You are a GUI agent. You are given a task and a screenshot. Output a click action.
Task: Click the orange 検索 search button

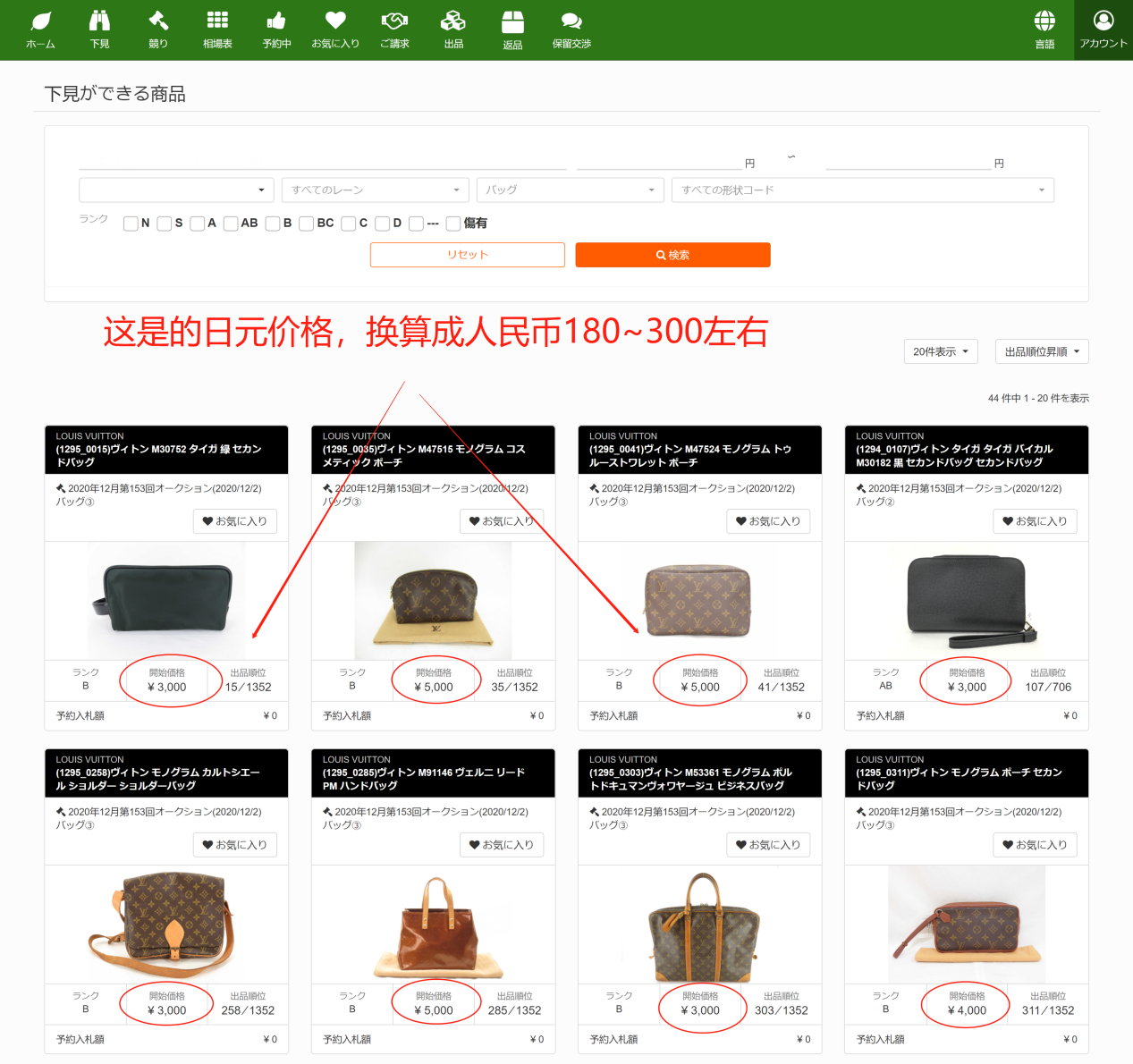point(672,255)
